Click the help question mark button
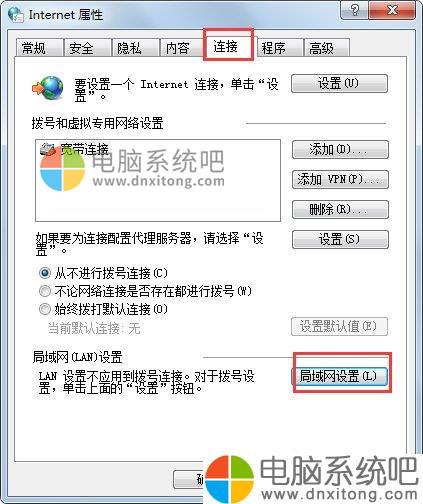This screenshot has width=423, height=504. (x=354, y=10)
